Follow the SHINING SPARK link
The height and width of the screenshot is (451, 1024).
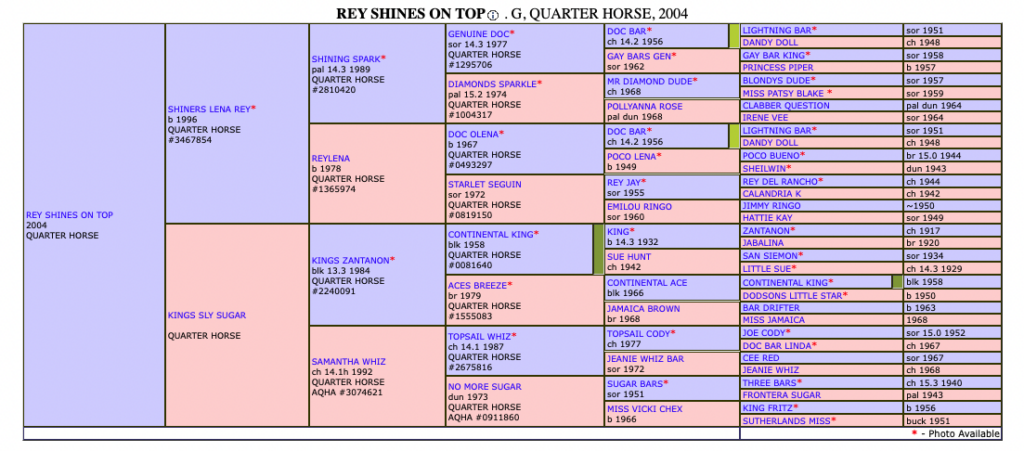(x=345, y=59)
